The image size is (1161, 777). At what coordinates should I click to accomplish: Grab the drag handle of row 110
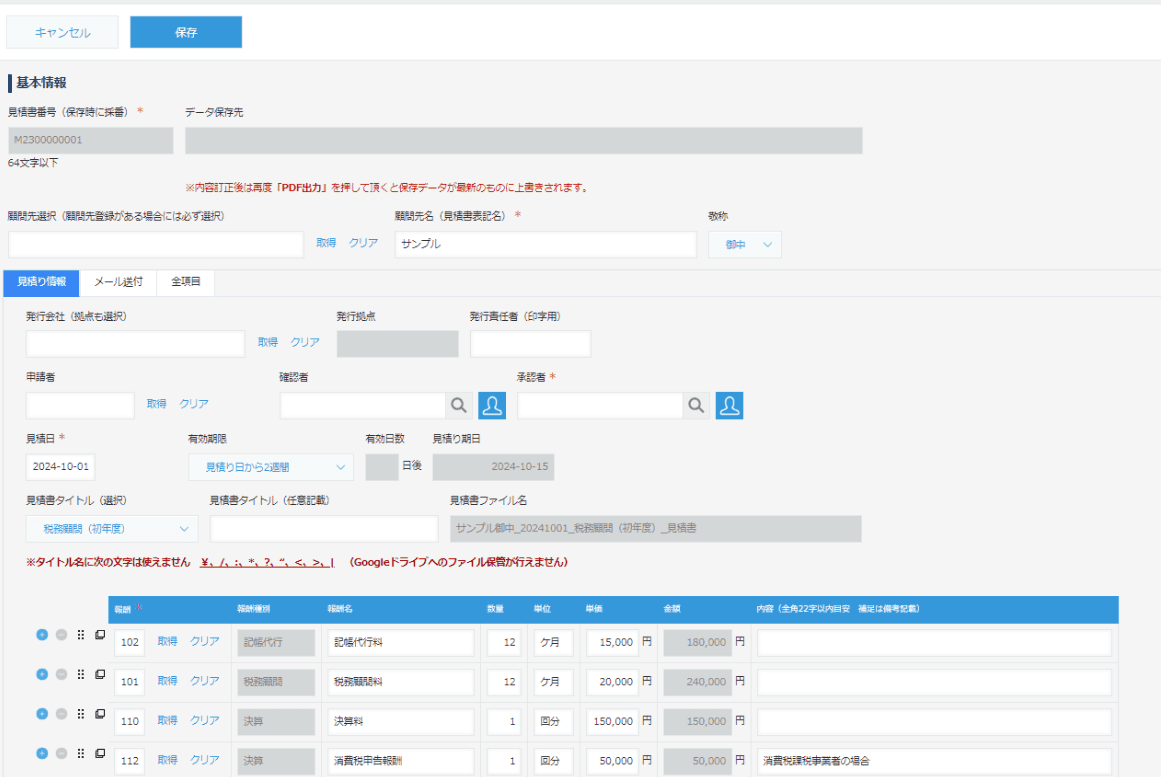[x=81, y=714]
